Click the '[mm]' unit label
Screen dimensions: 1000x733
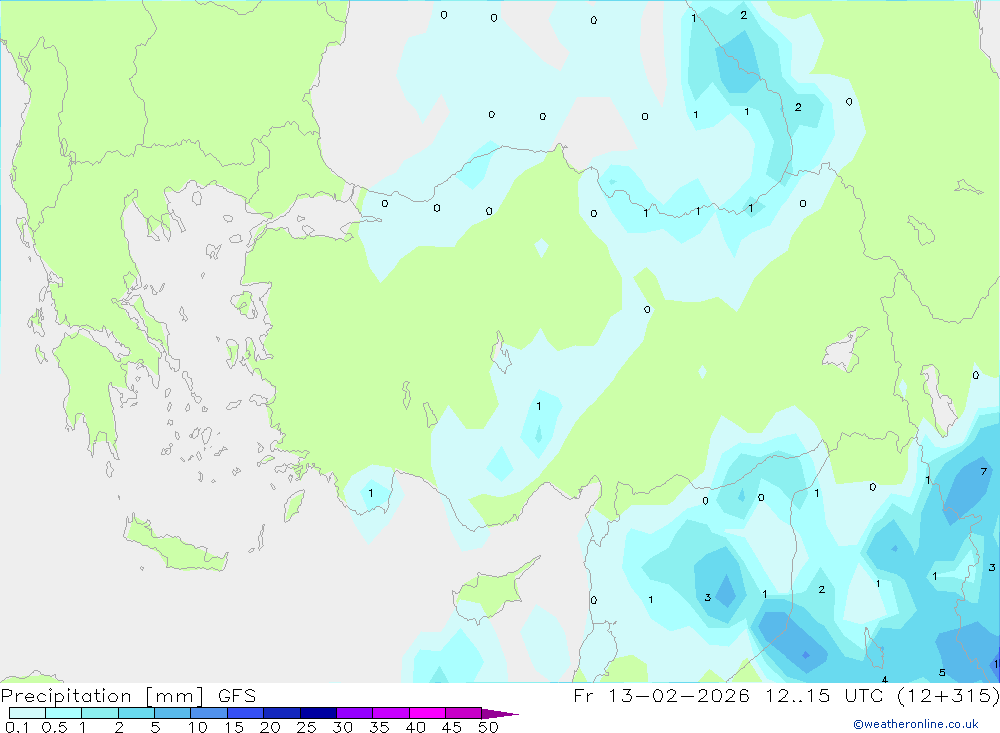(x=175, y=695)
